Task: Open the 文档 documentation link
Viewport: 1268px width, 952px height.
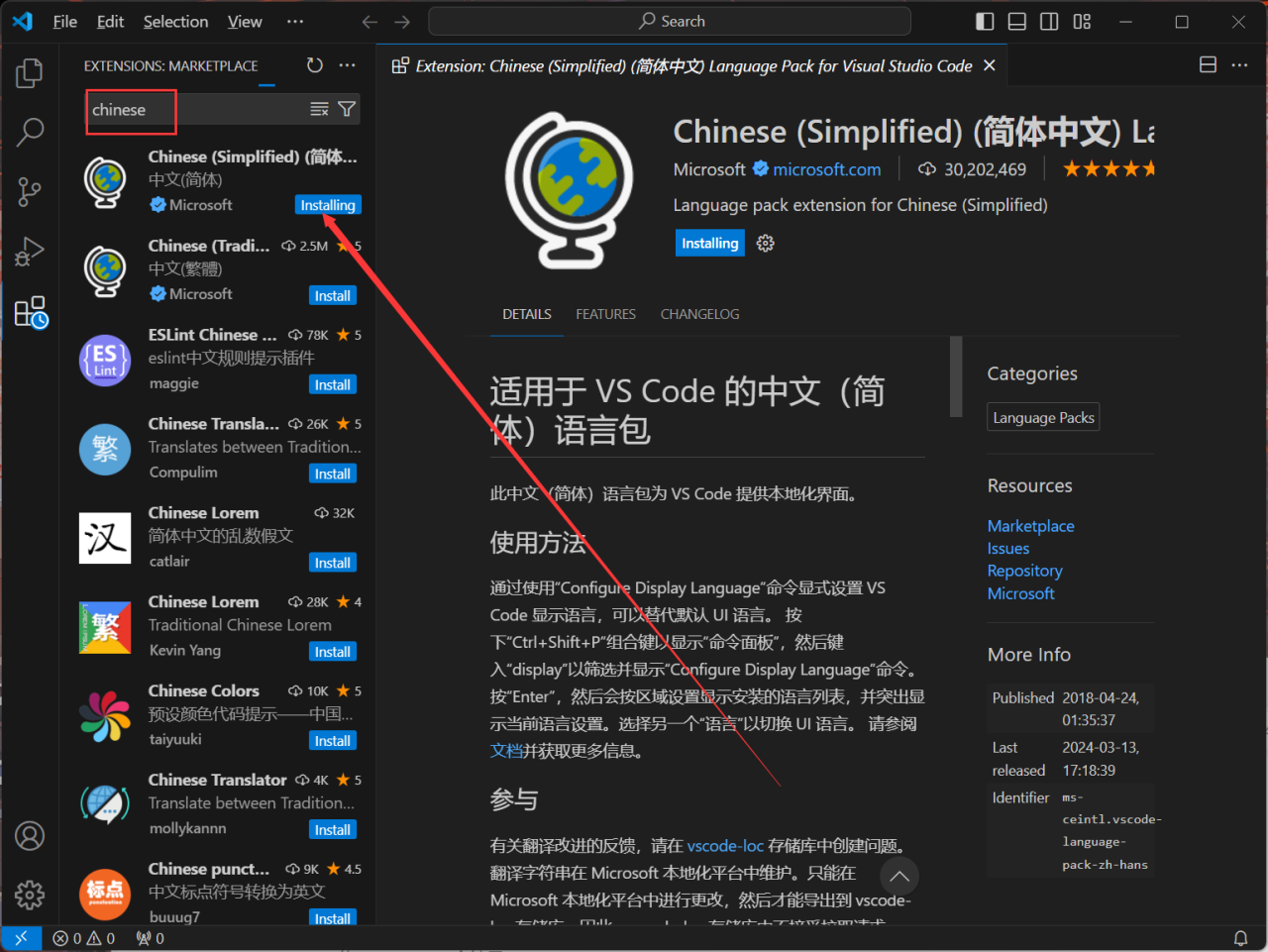Action: point(506,751)
